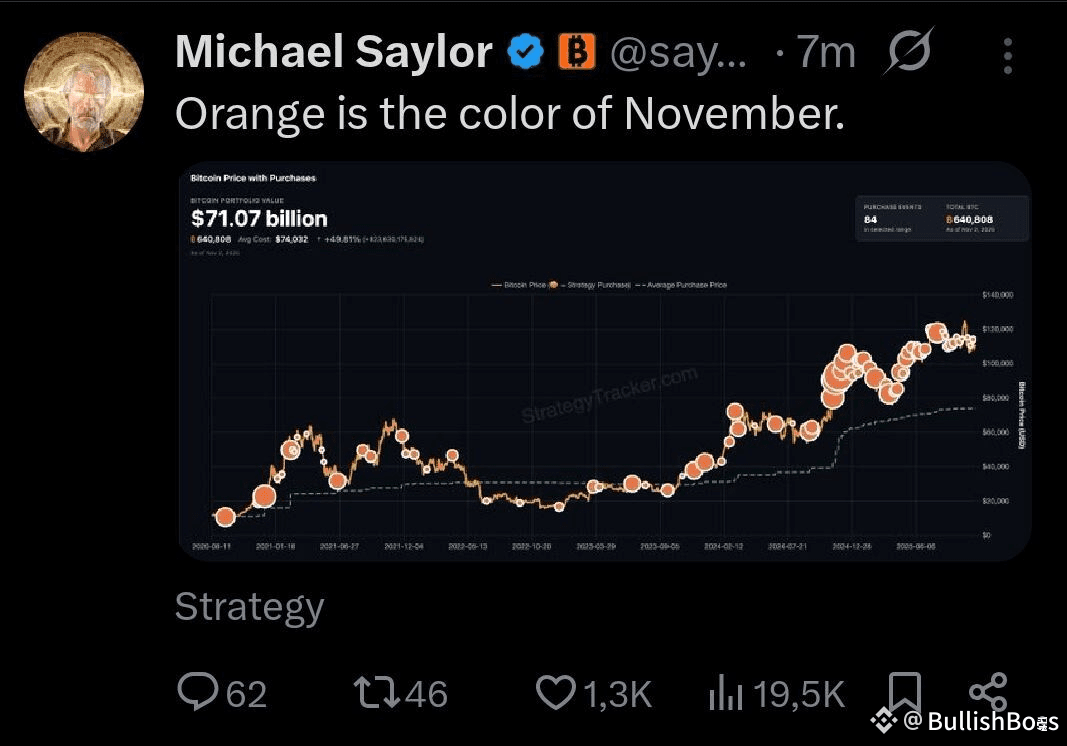Click the Michael Saylor display name
Image resolution: width=1067 pixels, height=746 pixels.
point(334,52)
